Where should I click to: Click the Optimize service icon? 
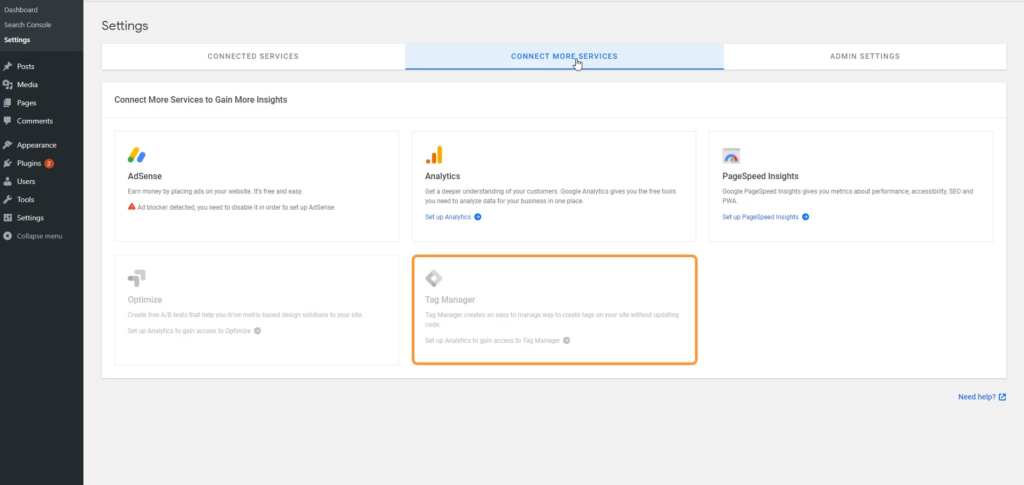(137, 278)
